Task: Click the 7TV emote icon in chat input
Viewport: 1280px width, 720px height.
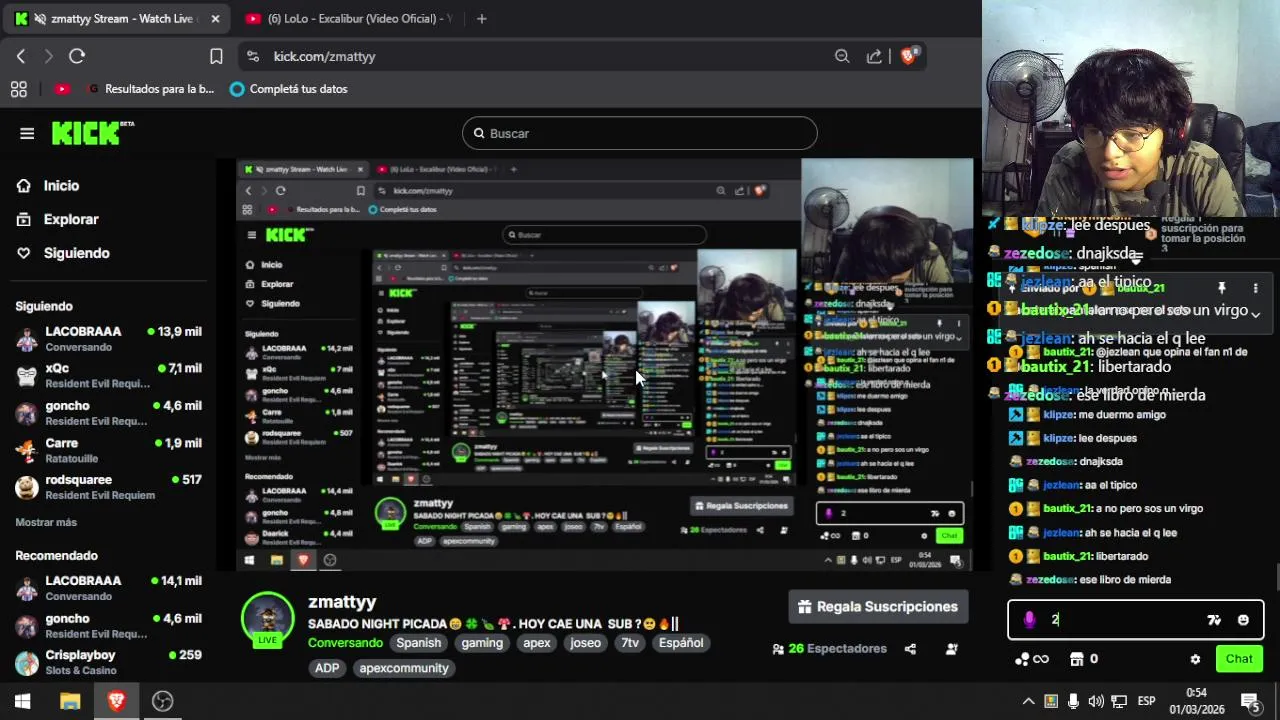Action: (1214, 620)
